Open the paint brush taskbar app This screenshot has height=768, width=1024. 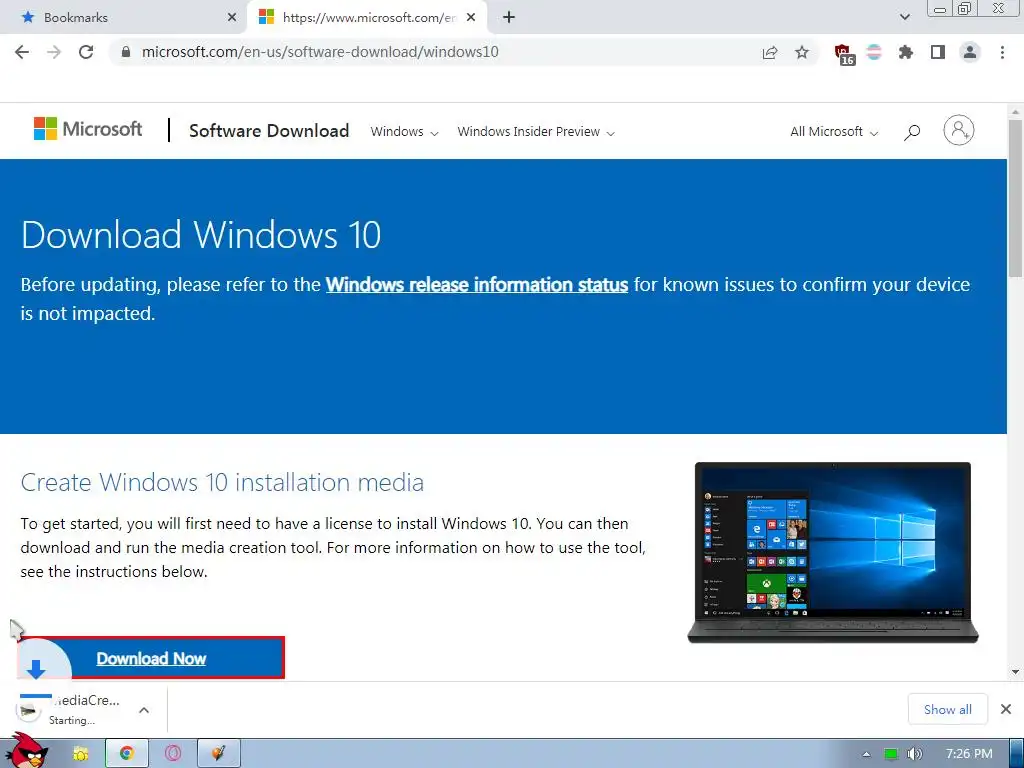219,754
